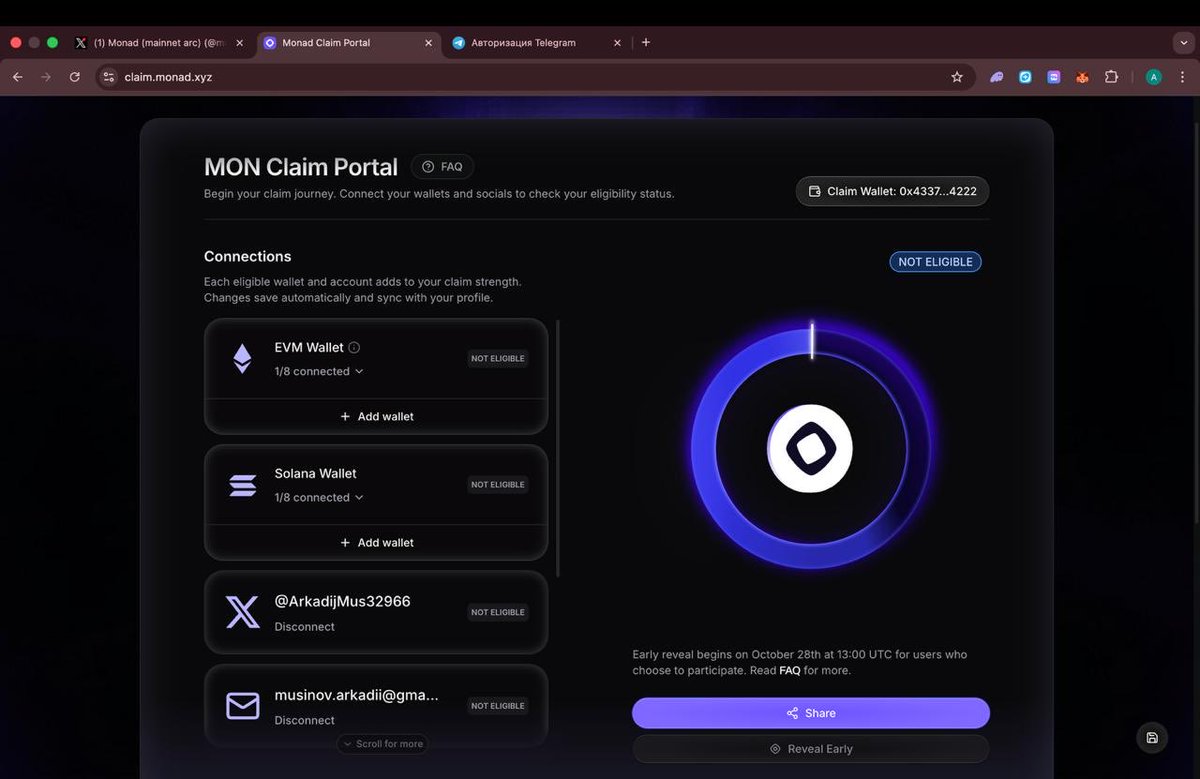Expand the EVM Wallet 1/8 connected list
Image resolution: width=1200 pixels, height=779 pixels.
(319, 371)
